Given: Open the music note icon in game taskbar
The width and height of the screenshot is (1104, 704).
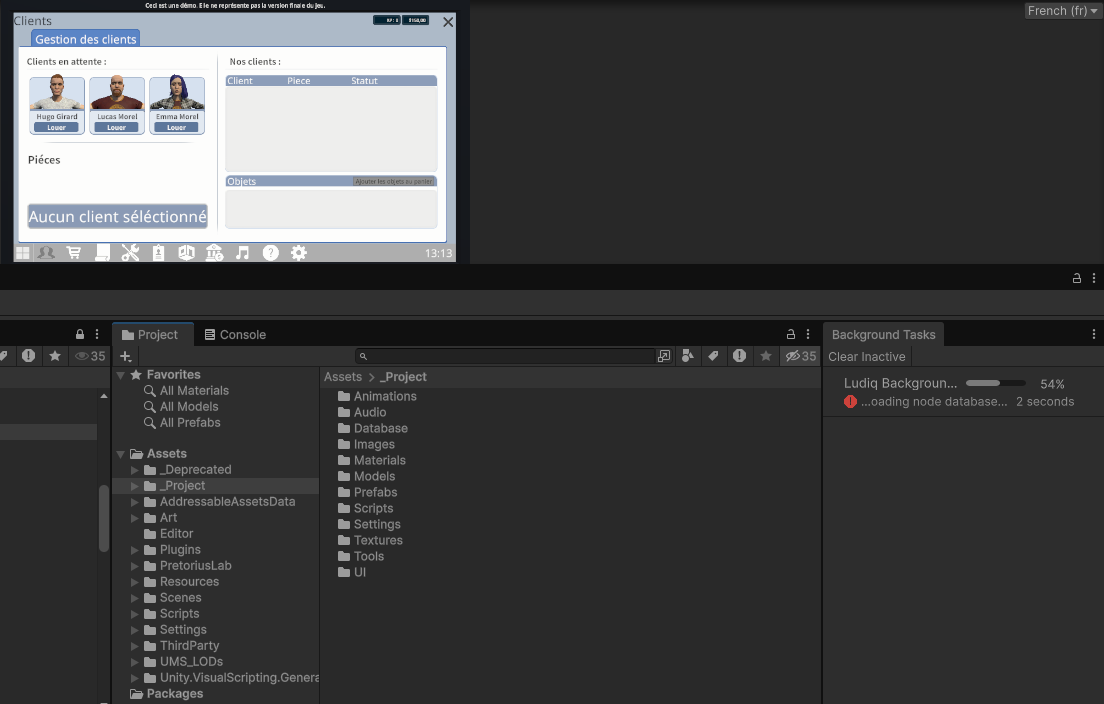Looking at the screenshot, I should 242,253.
